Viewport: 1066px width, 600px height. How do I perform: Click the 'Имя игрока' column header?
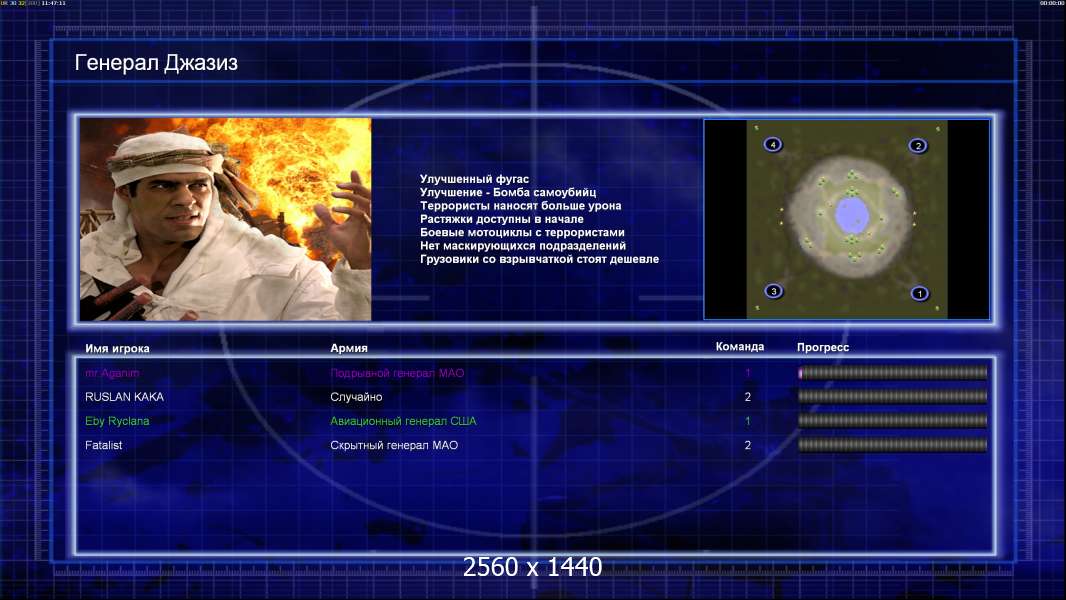[x=117, y=348]
